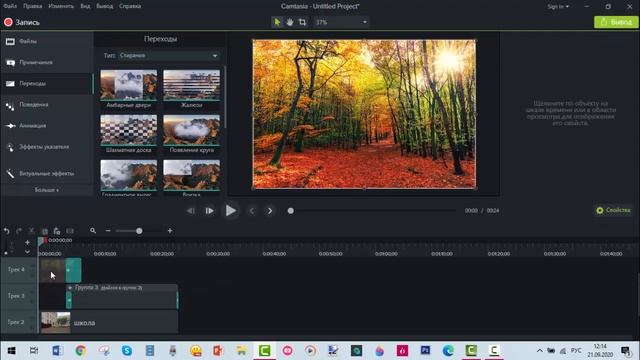Select the школа clip on Трек 2
Image resolution: width=640 pixels, height=360 pixels.
109,322
